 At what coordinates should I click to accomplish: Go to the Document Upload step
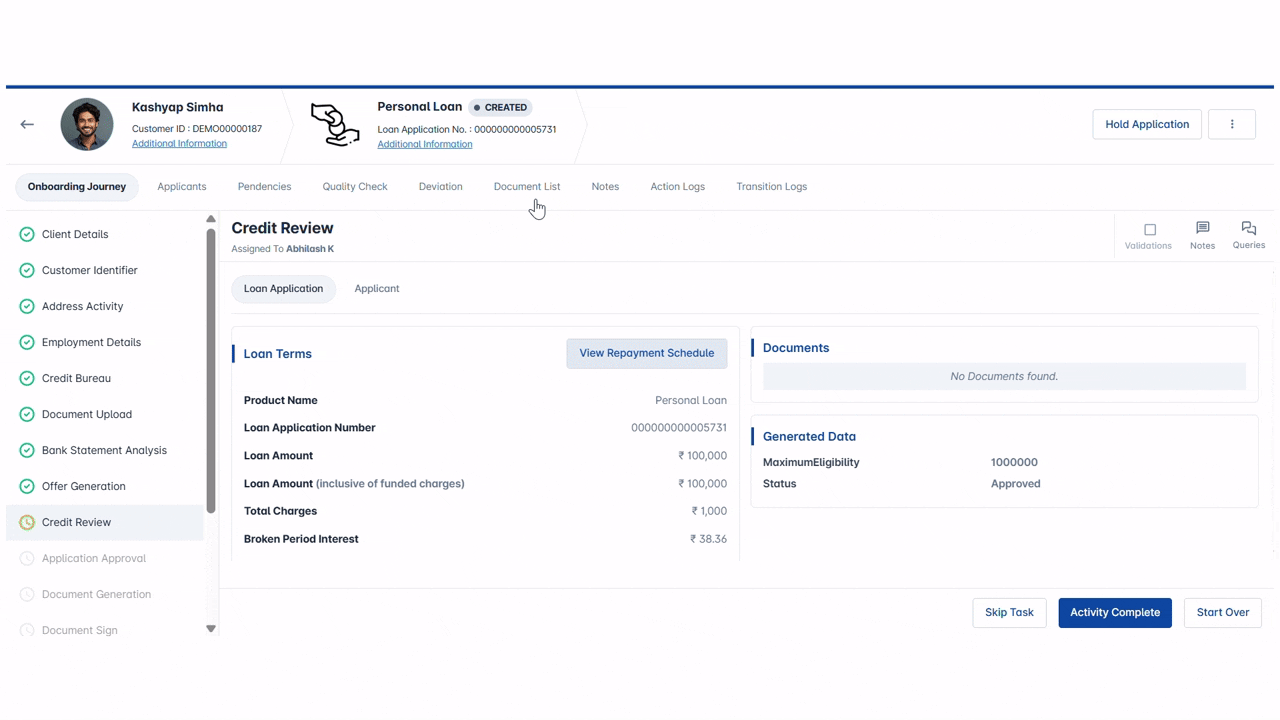105,414
